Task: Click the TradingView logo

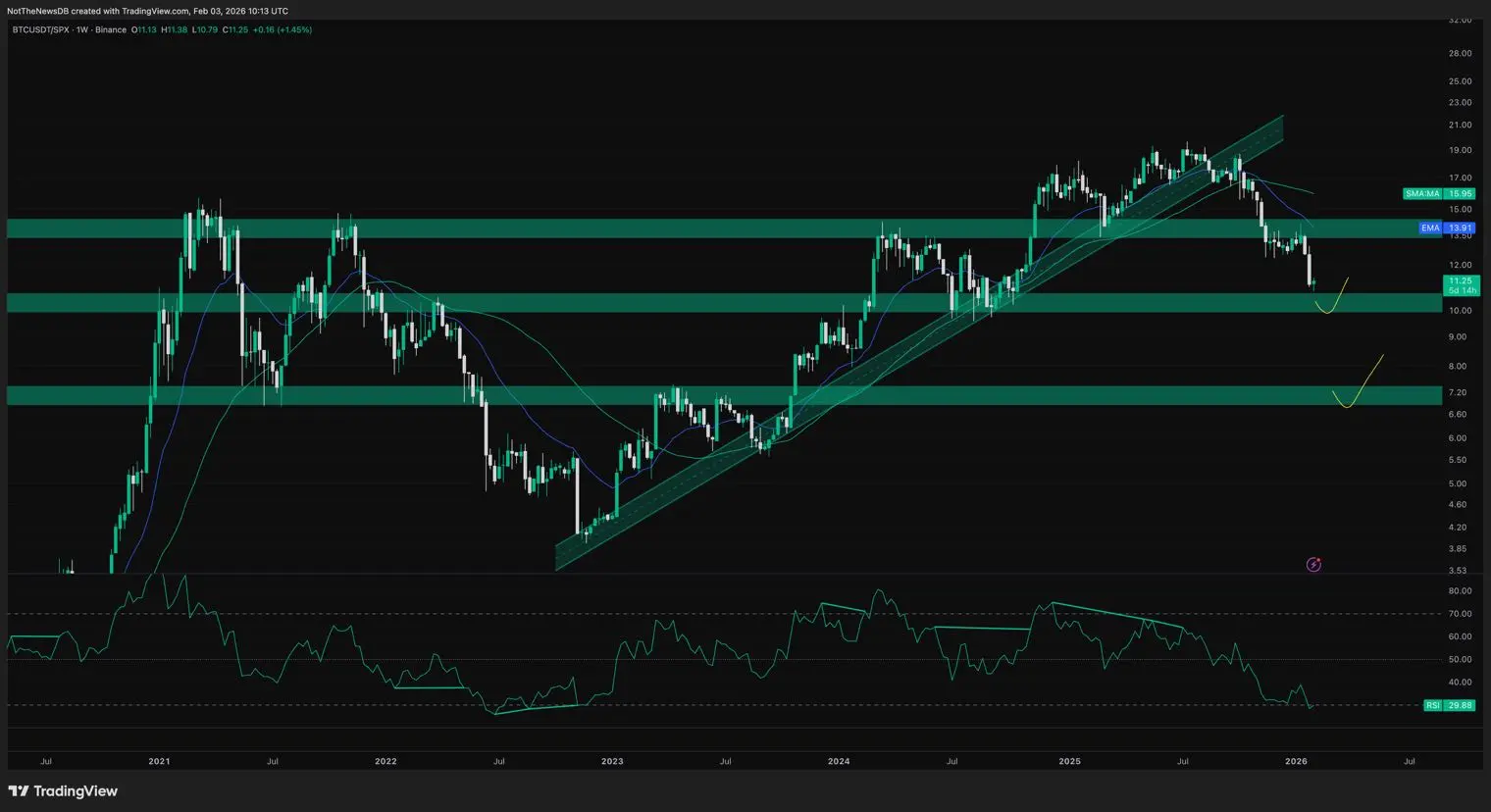Action: click(63, 791)
